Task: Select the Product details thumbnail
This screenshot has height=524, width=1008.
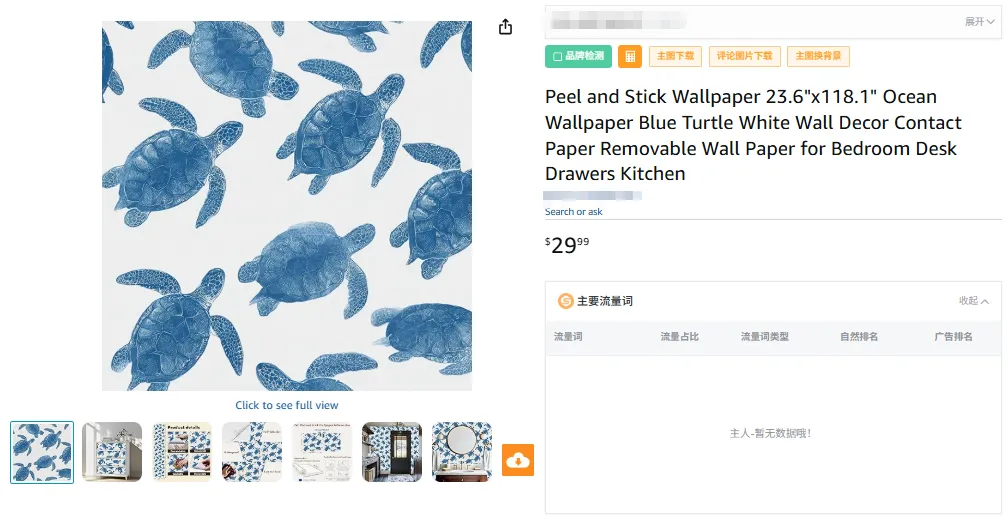Action: pyautogui.click(x=182, y=452)
